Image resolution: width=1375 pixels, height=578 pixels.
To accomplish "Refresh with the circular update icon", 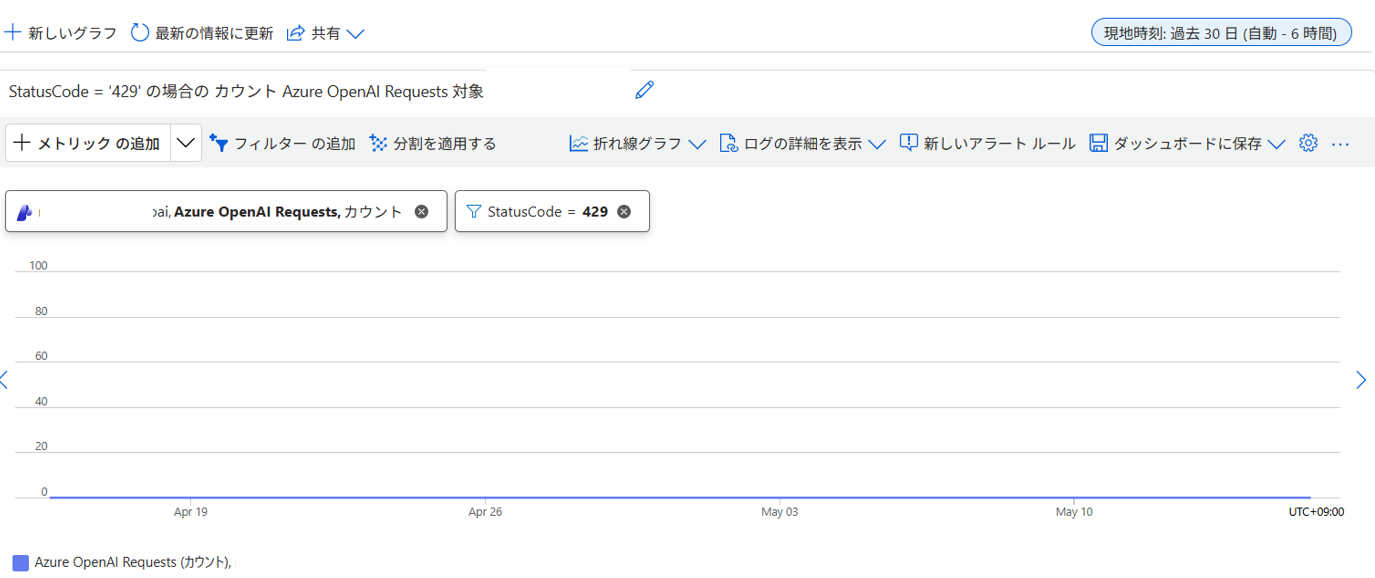I will coord(140,33).
